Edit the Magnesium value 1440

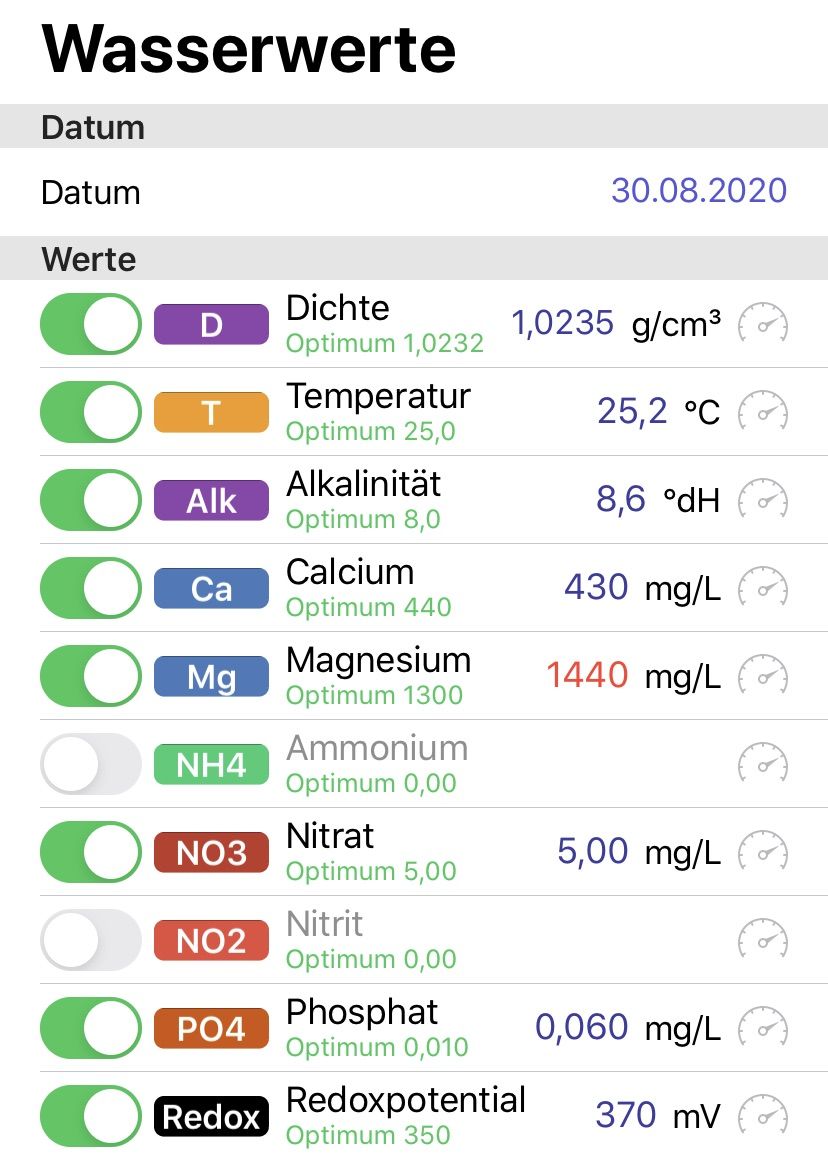pos(587,675)
